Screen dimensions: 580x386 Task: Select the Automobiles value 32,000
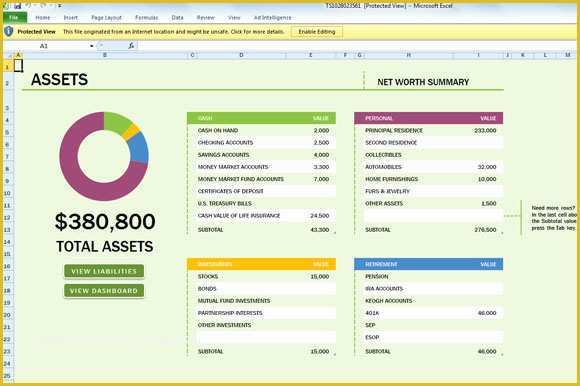(x=487, y=167)
